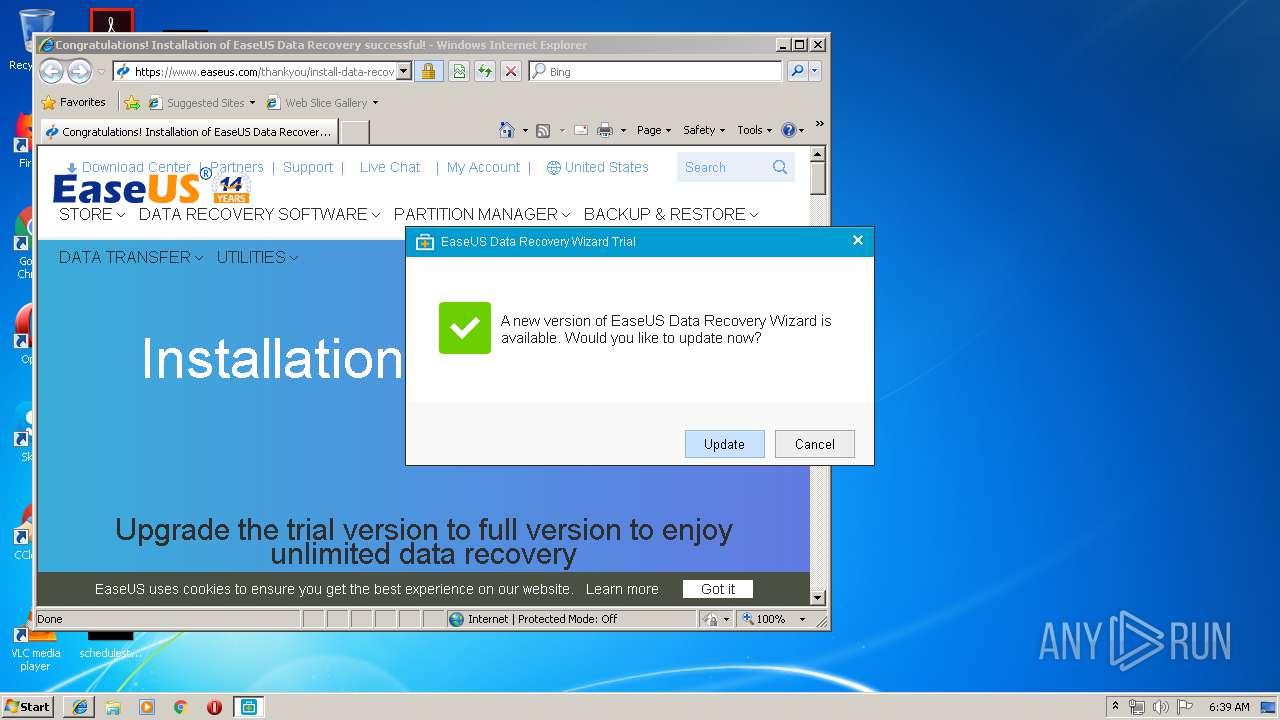Viewport: 1280px width, 720px height.
Task: Refresh the page using the green arrows icon
Action: pyautogui.click(x=485, y=71)
